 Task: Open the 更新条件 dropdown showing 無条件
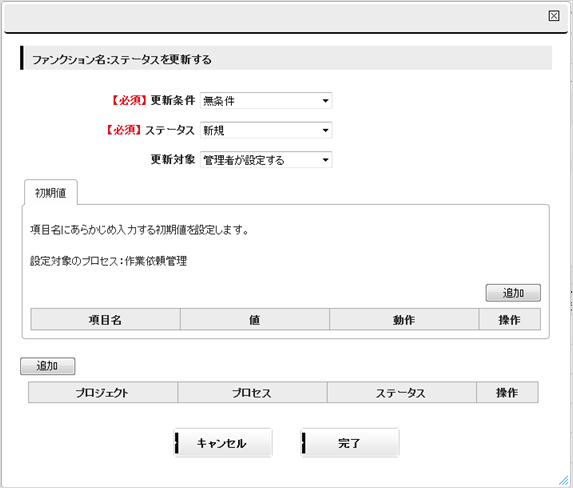point(266,101)
